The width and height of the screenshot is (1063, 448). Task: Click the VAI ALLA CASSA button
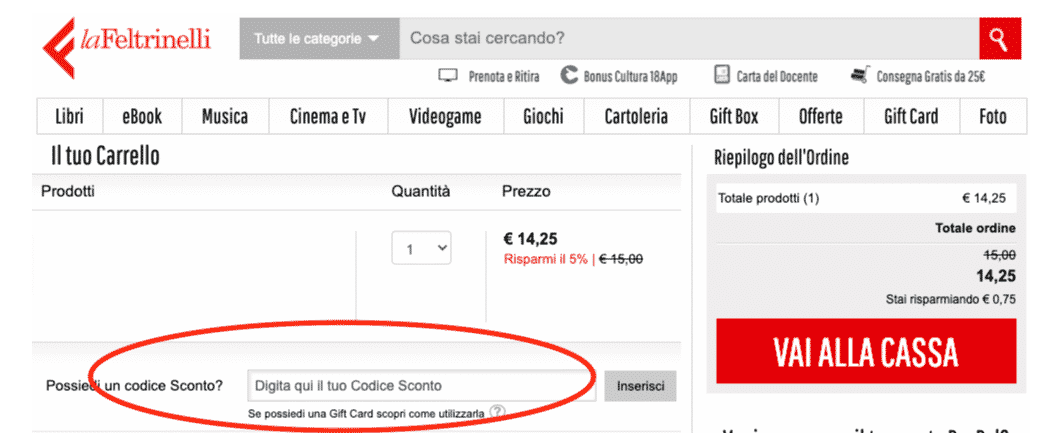coord(866,351)
